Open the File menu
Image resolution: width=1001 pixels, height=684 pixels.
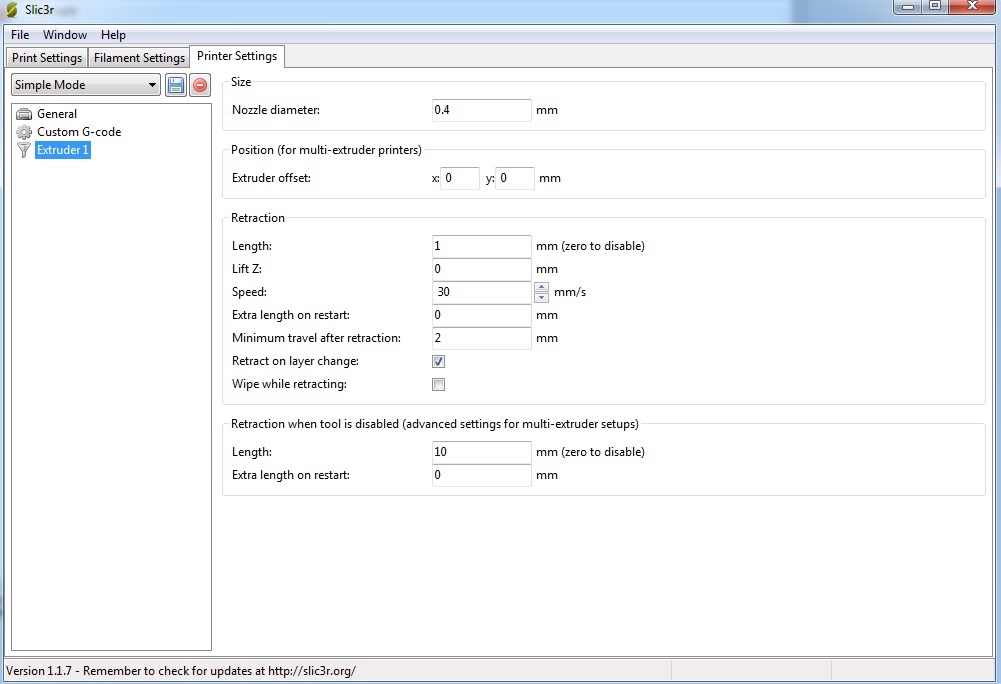[x=20, y=35]
